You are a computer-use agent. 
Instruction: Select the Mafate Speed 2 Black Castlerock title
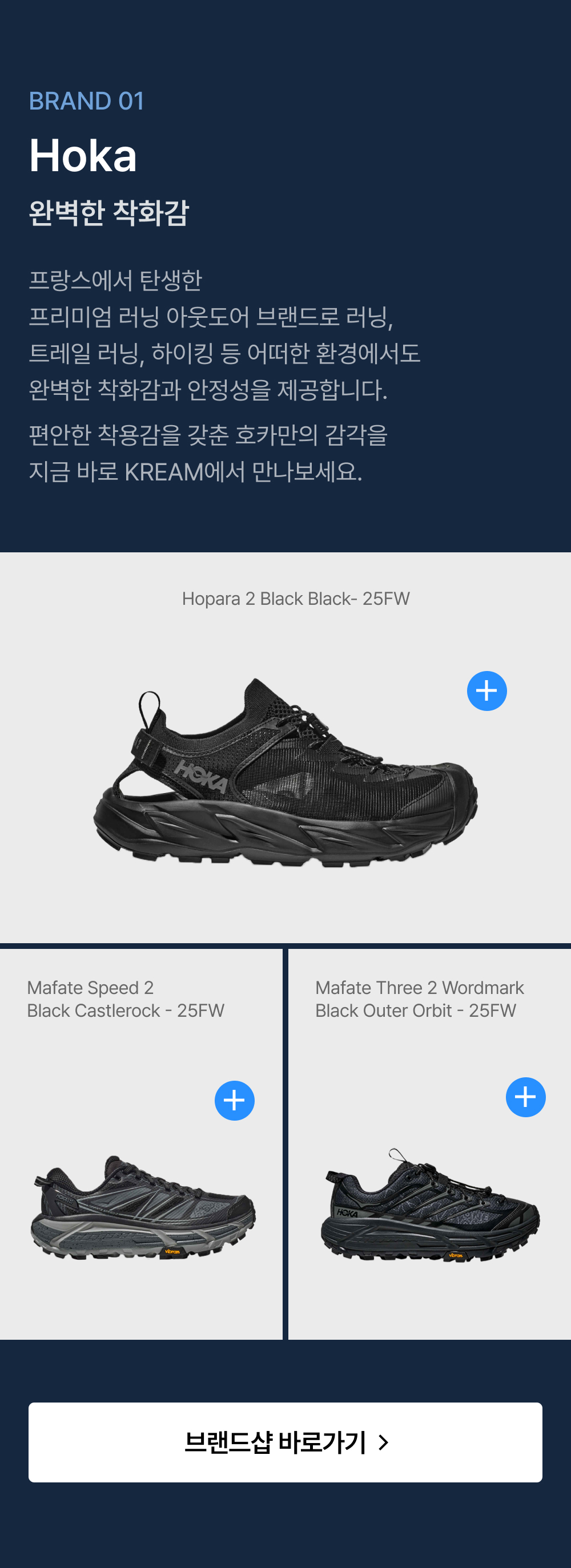point(126,999)
